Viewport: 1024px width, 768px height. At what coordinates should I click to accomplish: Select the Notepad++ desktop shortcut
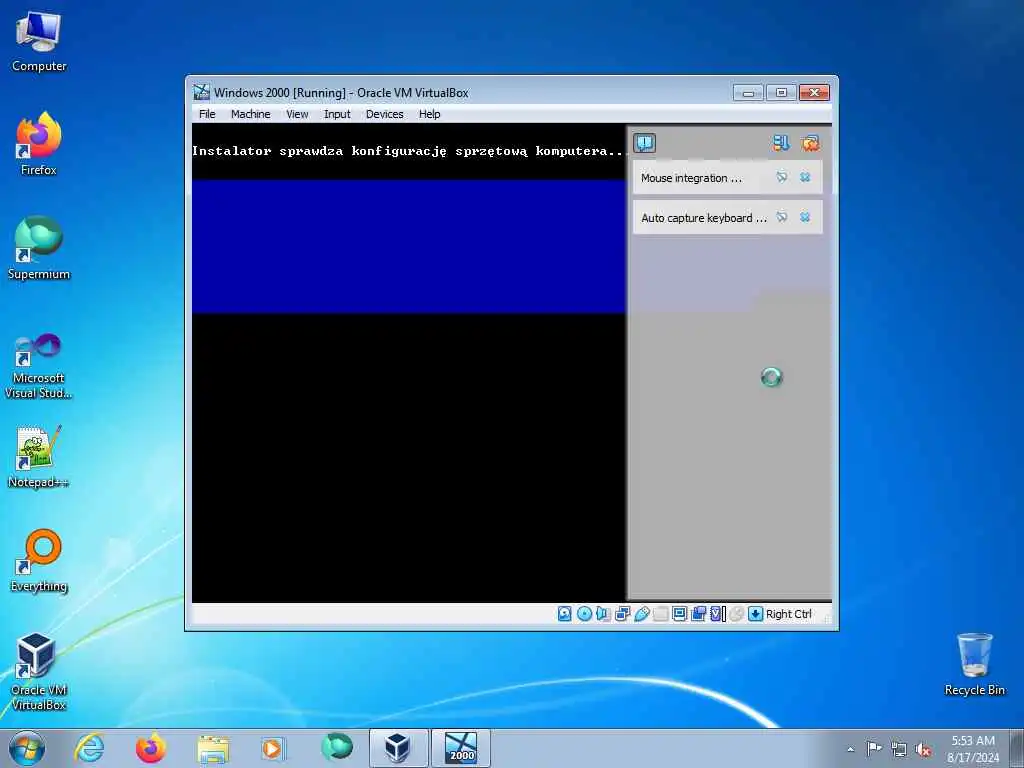[39, 457]
